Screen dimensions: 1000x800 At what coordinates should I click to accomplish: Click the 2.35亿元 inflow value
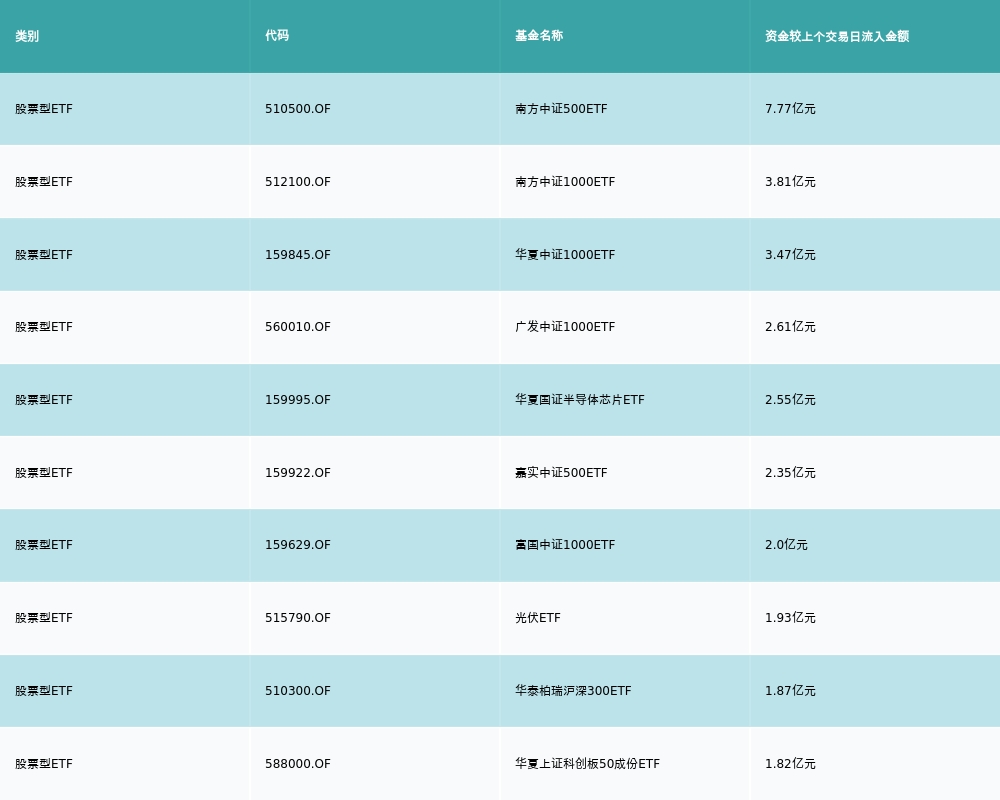point(790,473)
